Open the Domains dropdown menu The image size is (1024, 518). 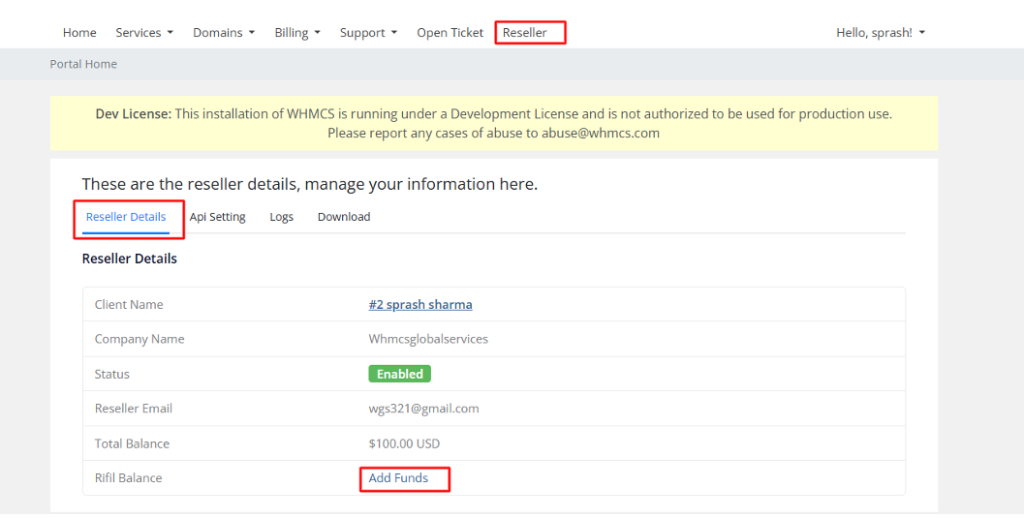[x=223, y=33]
